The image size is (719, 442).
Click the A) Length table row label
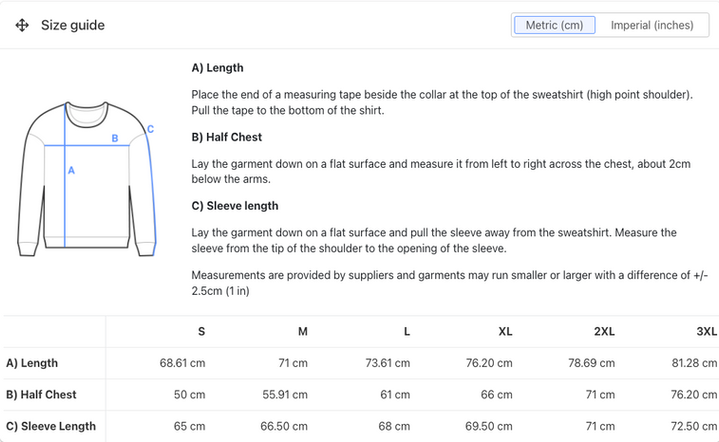32,363
